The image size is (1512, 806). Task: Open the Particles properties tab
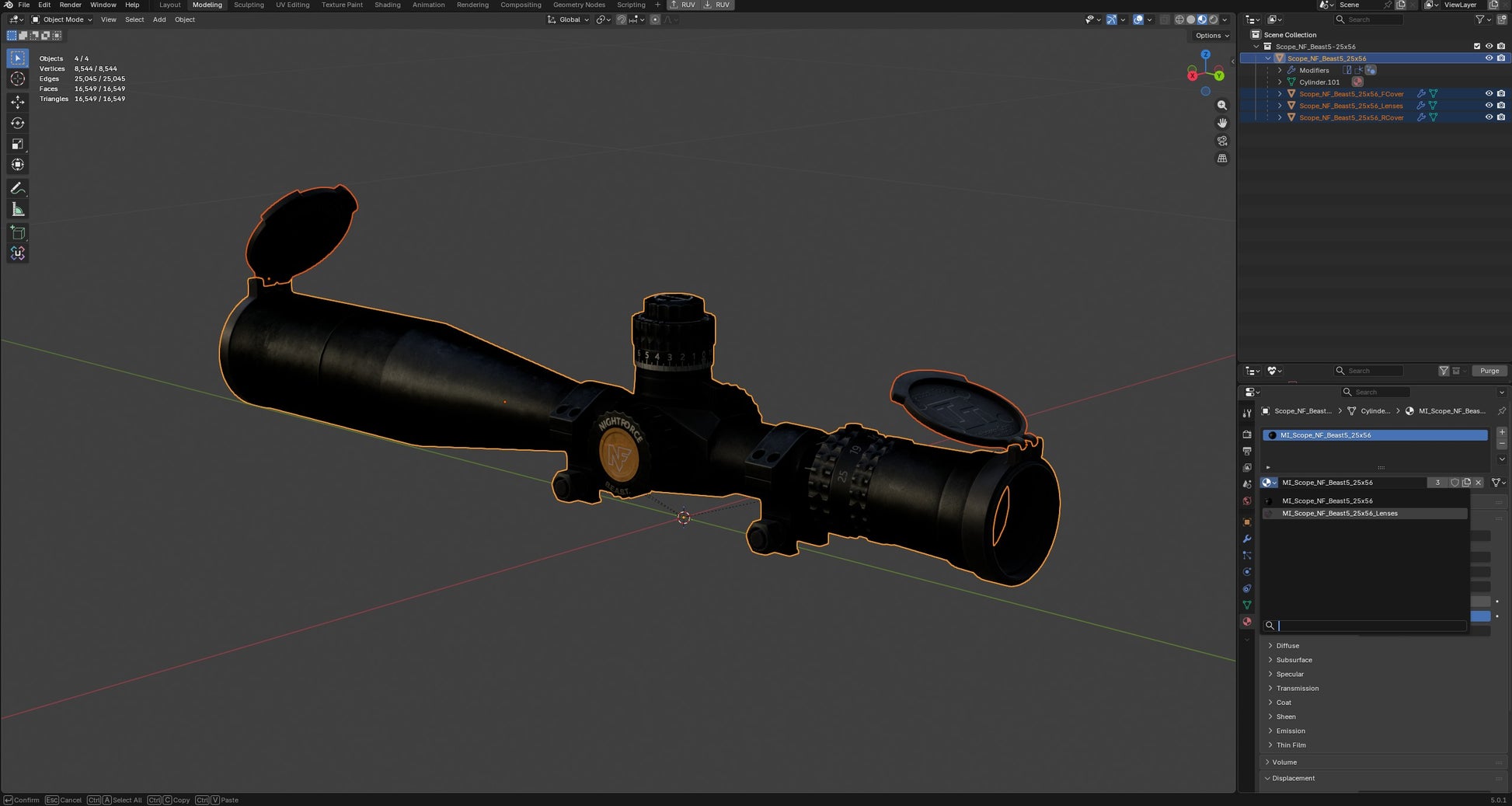pos(1247,556)
